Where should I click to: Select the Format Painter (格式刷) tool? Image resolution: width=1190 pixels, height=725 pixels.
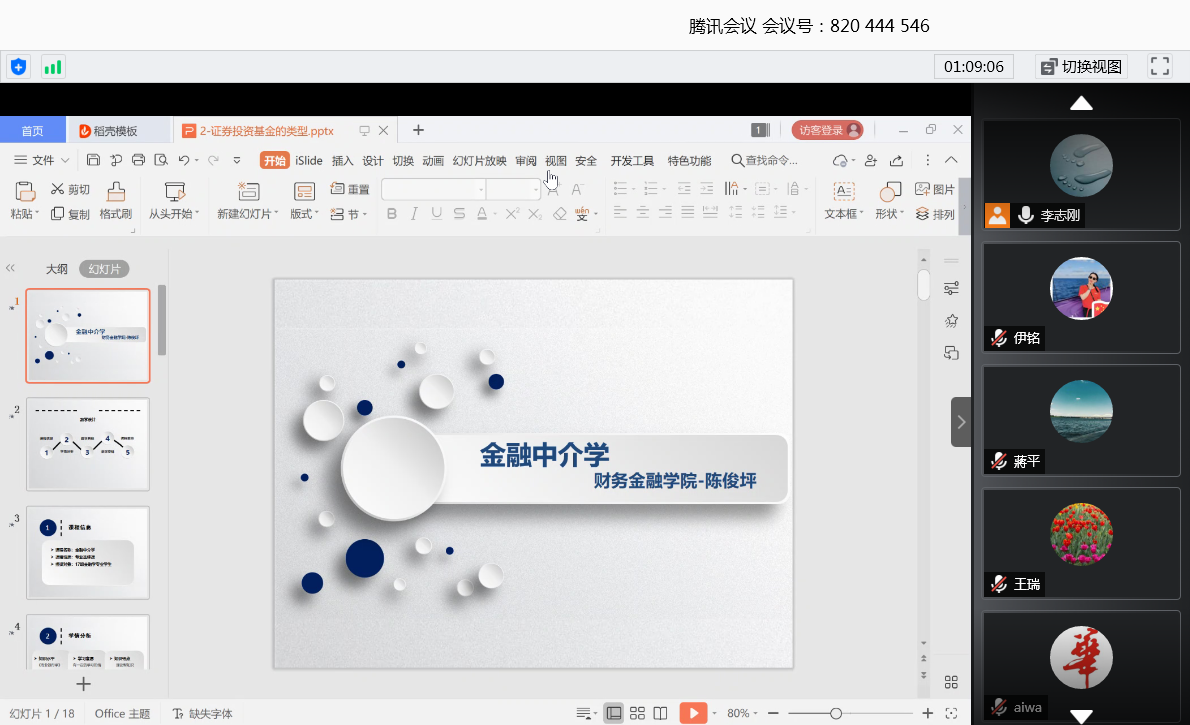(x=115, y=197)
